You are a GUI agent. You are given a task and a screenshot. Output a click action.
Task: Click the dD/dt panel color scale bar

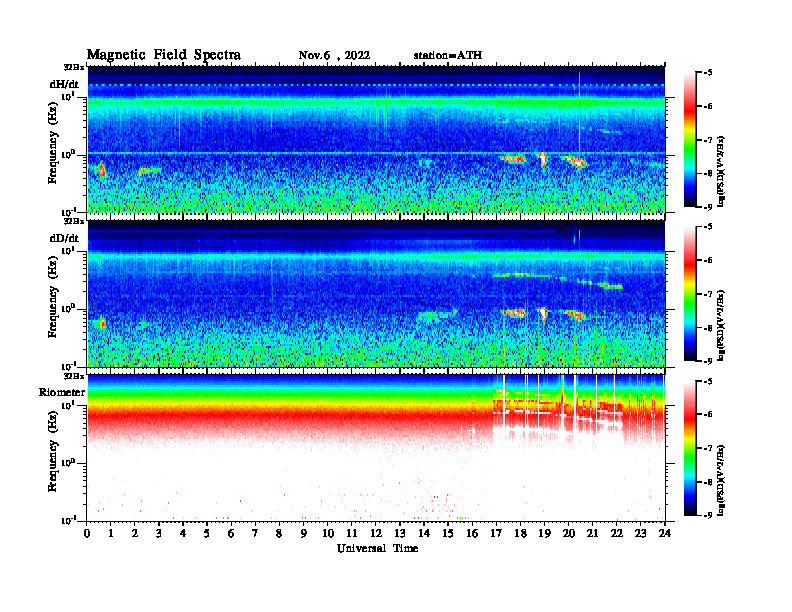coord(689,294)
